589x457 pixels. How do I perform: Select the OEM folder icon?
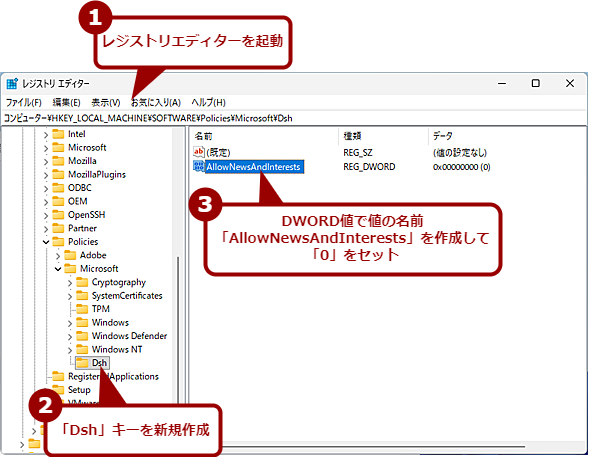(58, 201)
